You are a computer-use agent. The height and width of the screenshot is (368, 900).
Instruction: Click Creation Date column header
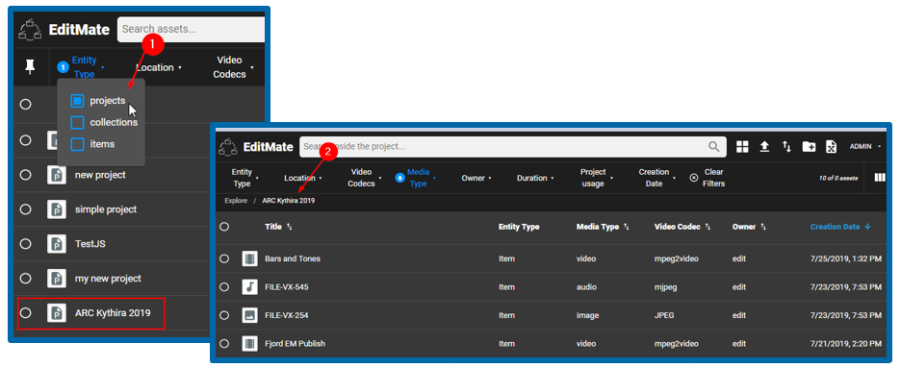(x=835, y=227)
